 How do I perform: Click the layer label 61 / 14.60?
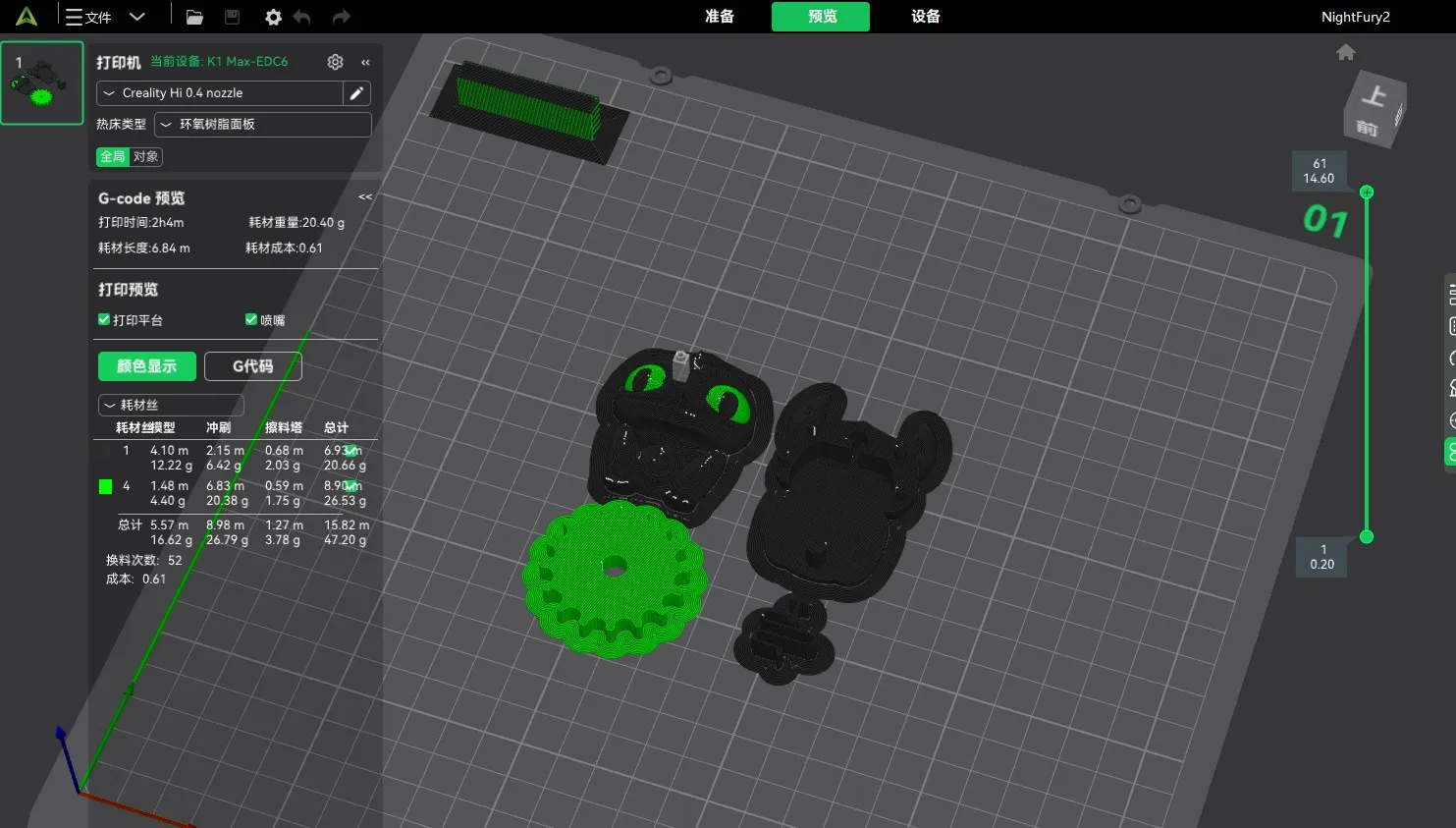click(1319, 171)
